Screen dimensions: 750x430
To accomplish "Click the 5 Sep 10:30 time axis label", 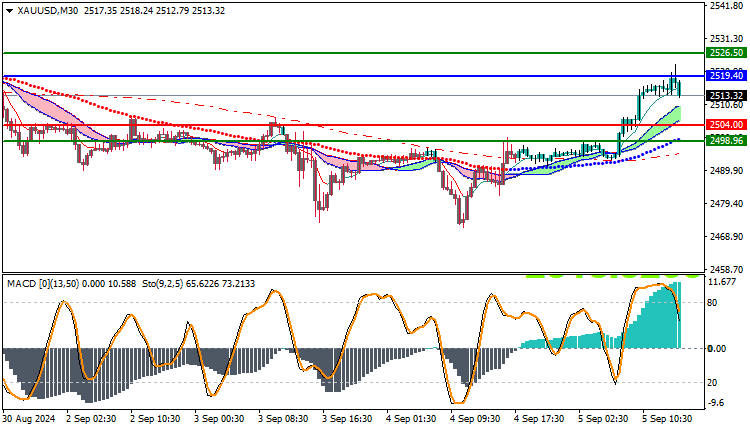I will tap(667, 419).
